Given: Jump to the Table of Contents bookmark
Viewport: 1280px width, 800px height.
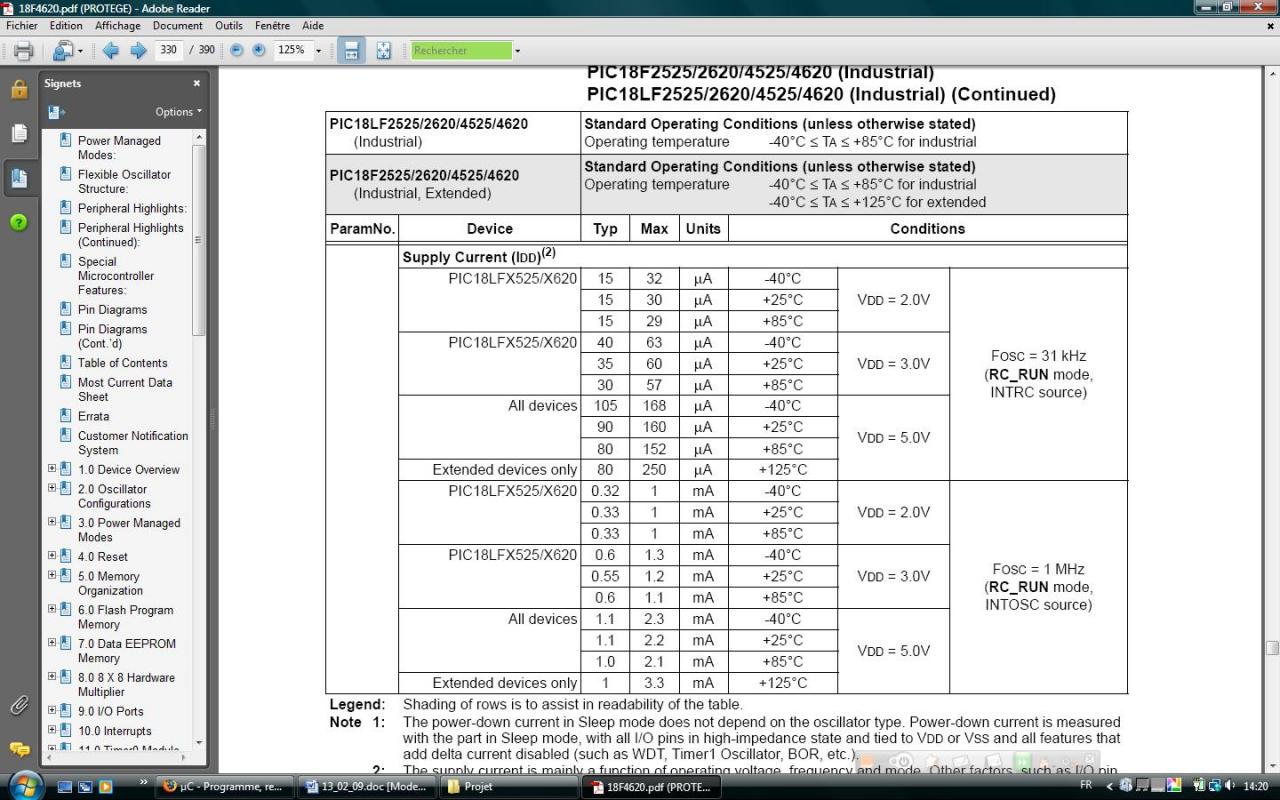Looking at the screenshot, I should click(122, 363).
